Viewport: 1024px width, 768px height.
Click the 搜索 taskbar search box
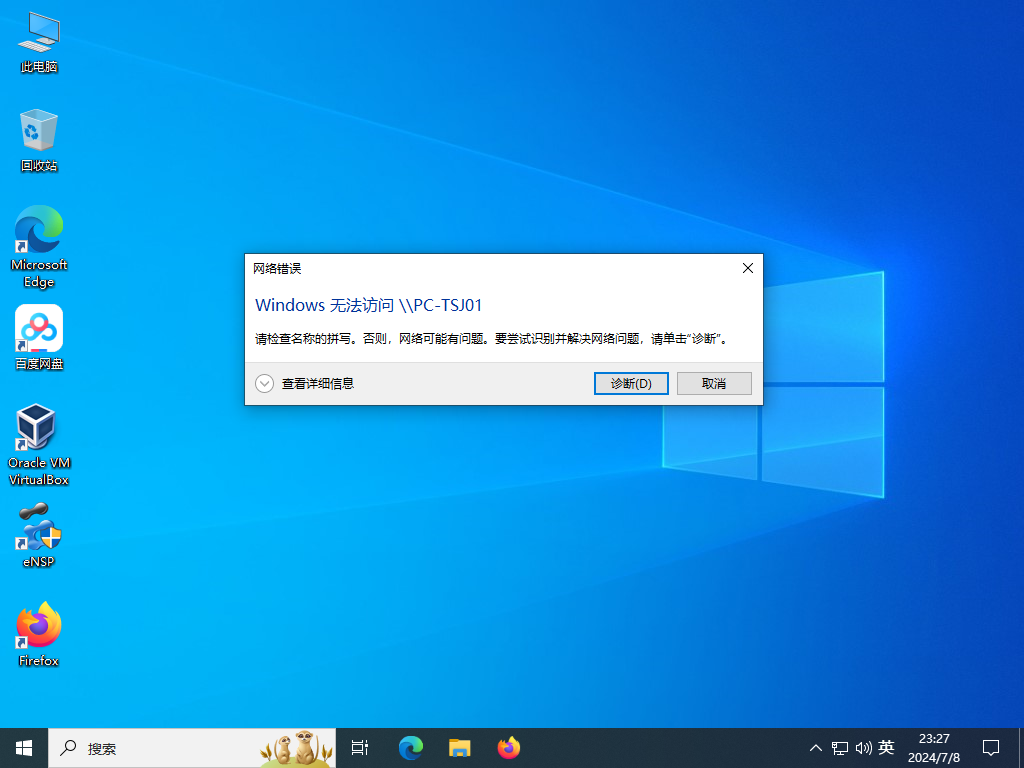192,748
